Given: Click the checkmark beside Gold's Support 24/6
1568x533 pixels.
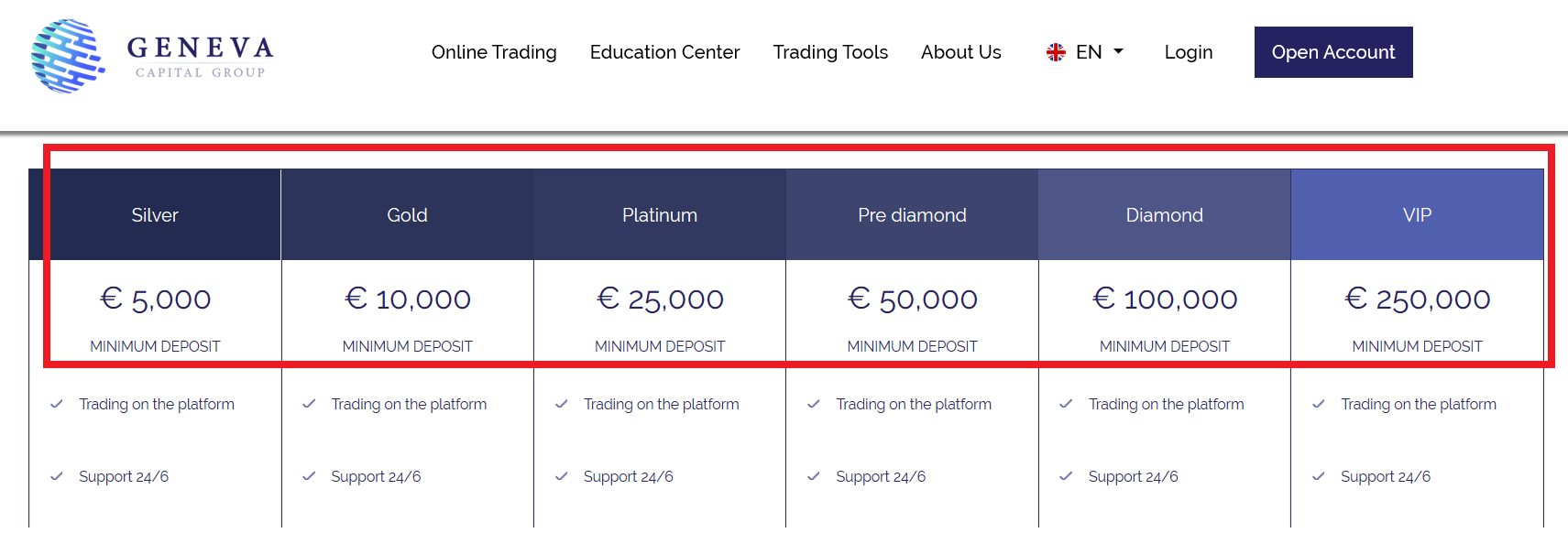Looking at the screenshot, I should (x=309, y=476).
